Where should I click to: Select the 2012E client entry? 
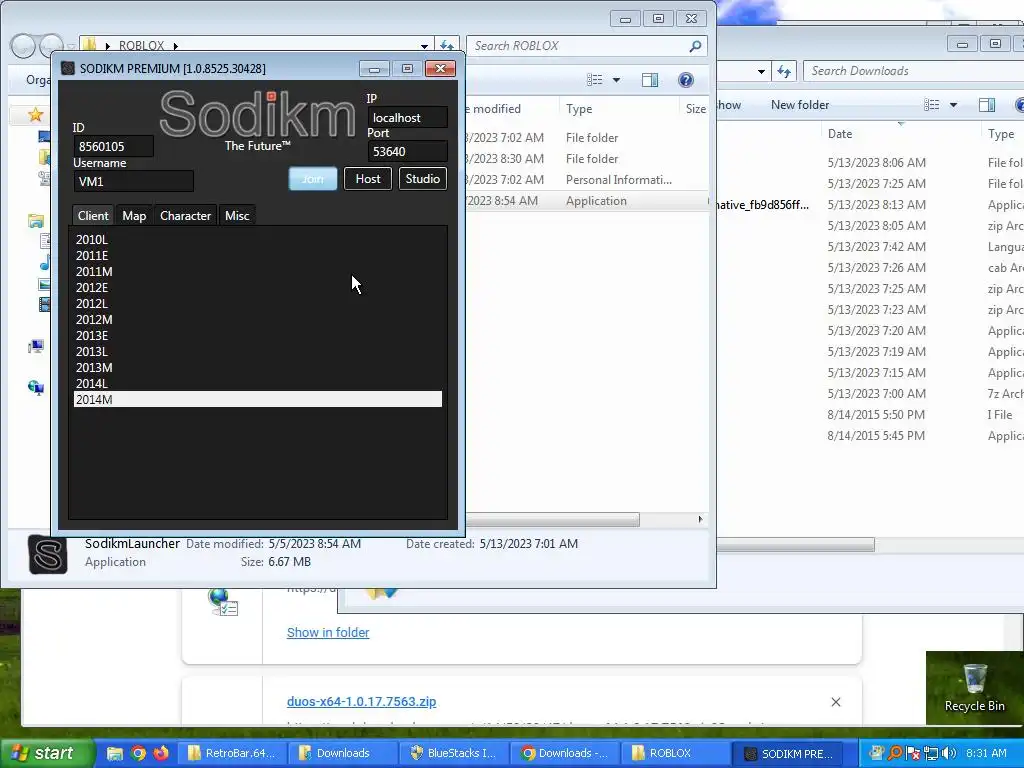[257, 287]
